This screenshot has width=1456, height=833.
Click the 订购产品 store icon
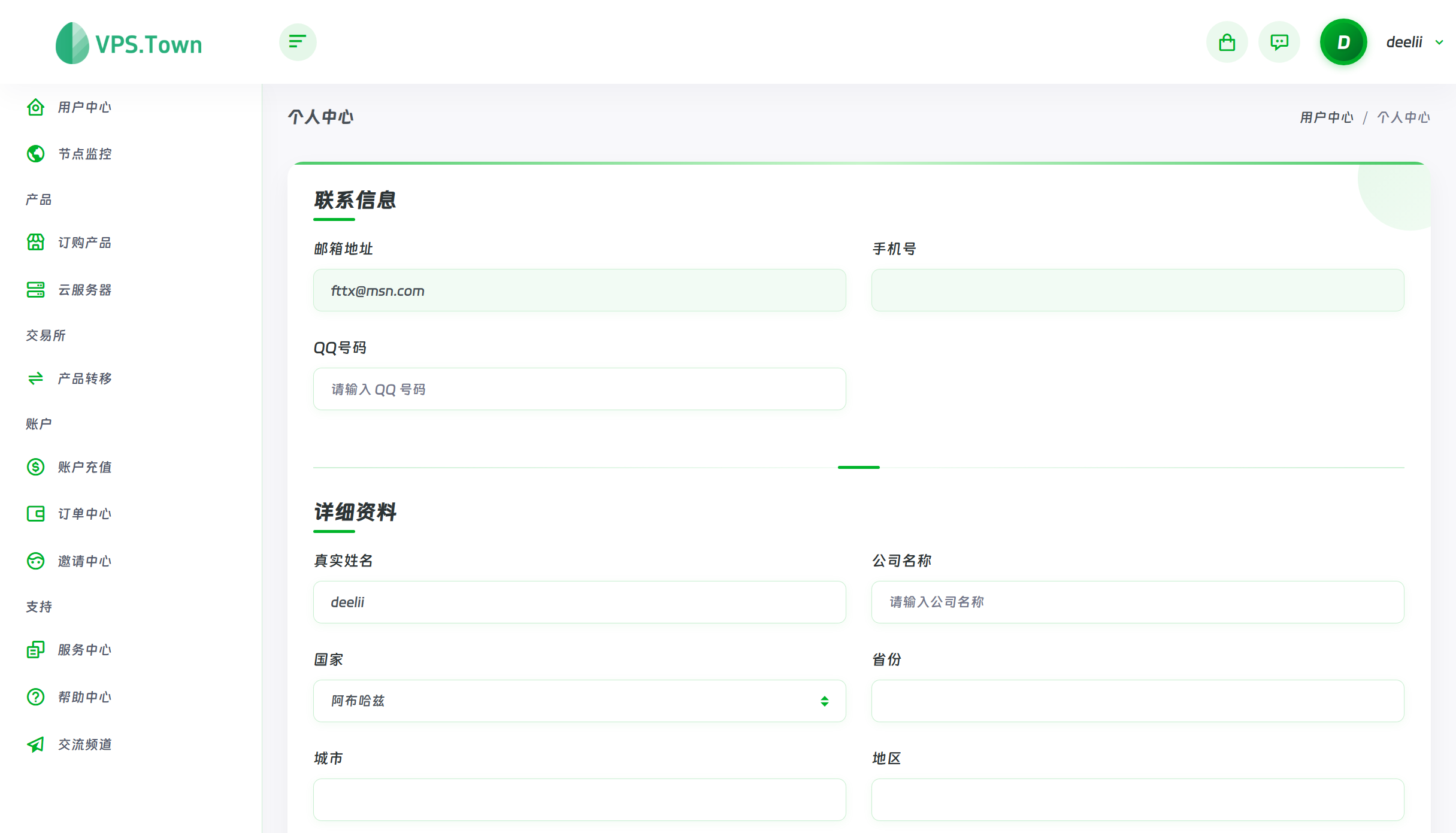click(x=35, y=243)
